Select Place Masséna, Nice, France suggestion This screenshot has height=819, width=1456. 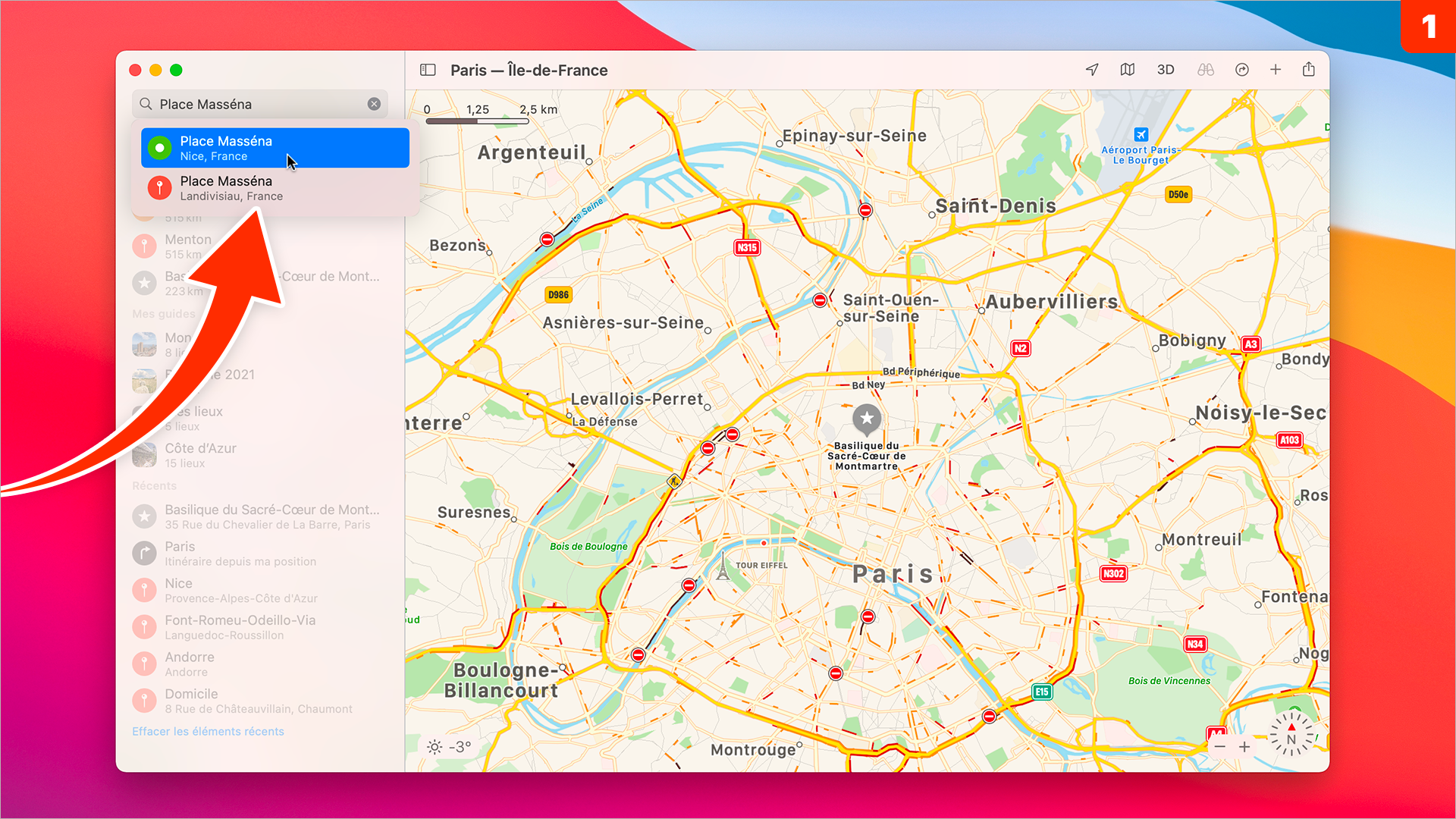point(275,148)
